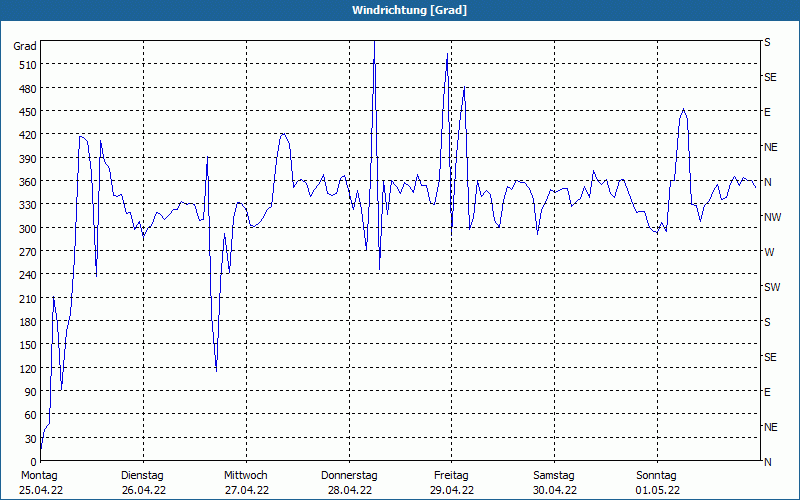Click the '60' y-axis tick label
The height and width of the screenshot is (500, 800).
coord(31,415)
